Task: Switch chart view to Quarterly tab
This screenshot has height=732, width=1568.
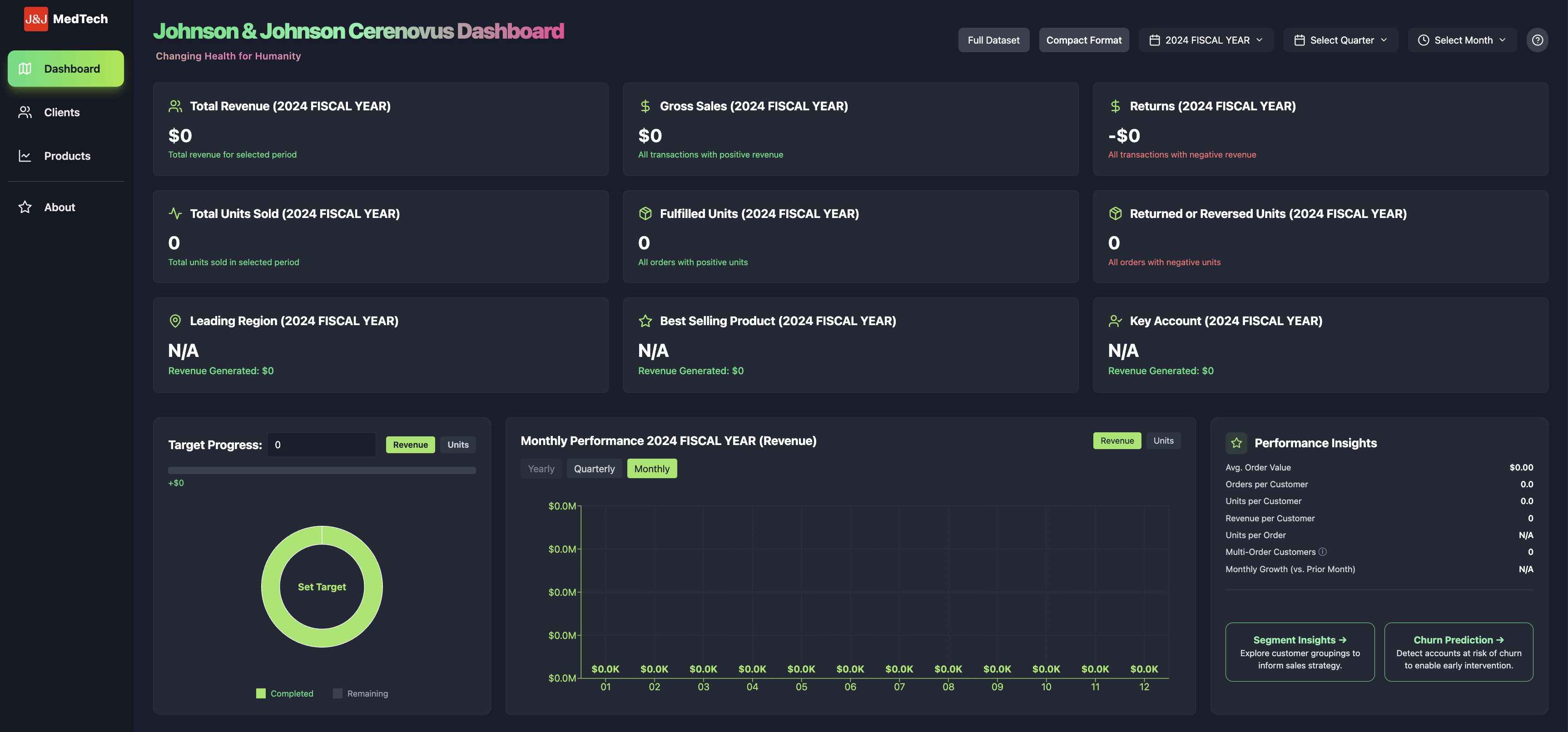Action: [x=594, y=469]
